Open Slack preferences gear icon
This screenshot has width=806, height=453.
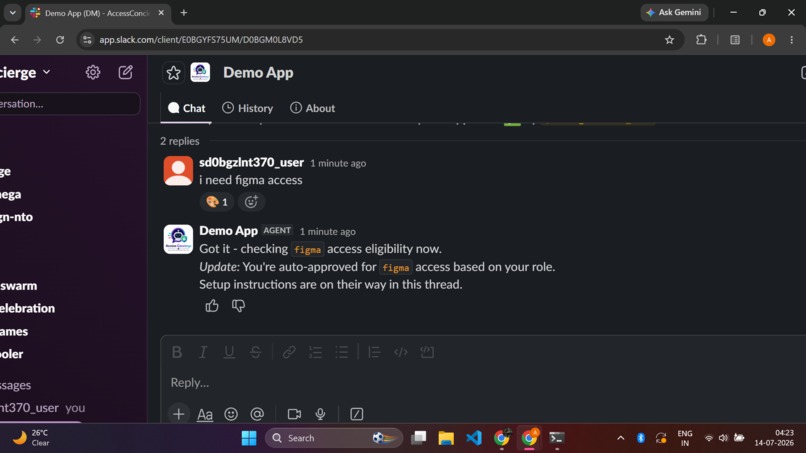[93, 73]
